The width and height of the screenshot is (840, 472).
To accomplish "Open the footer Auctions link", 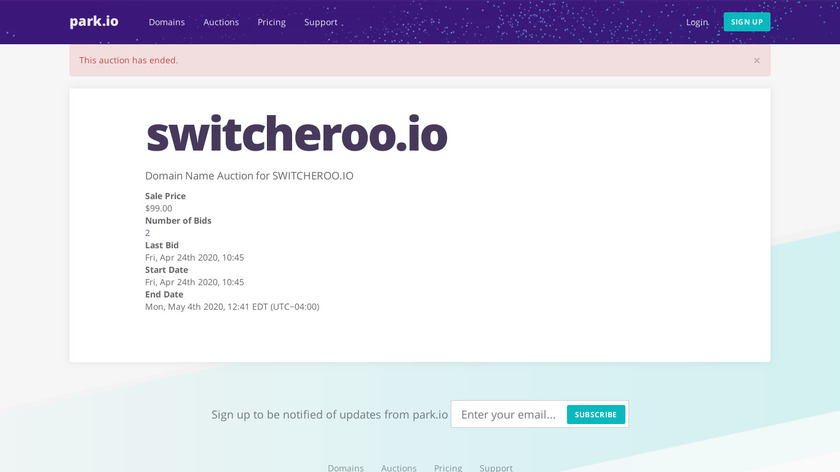I will tap(399, 468).
